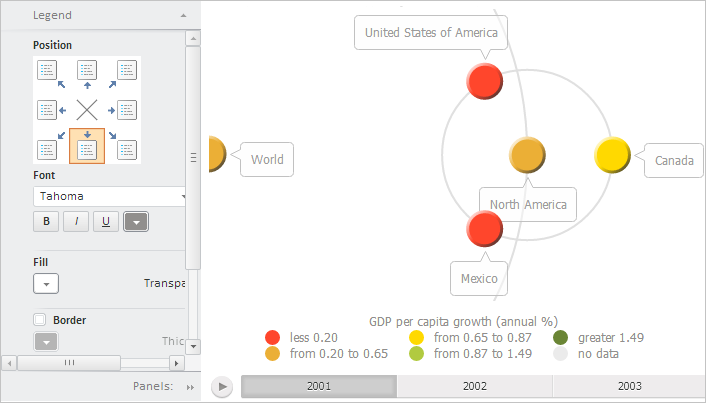Set legend position to top-center

87,70
